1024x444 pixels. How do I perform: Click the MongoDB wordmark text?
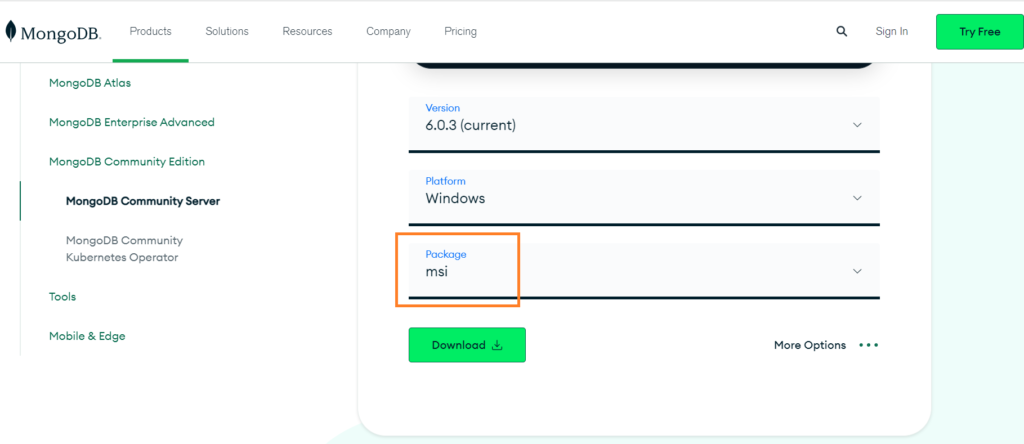(x=61, y=33)
